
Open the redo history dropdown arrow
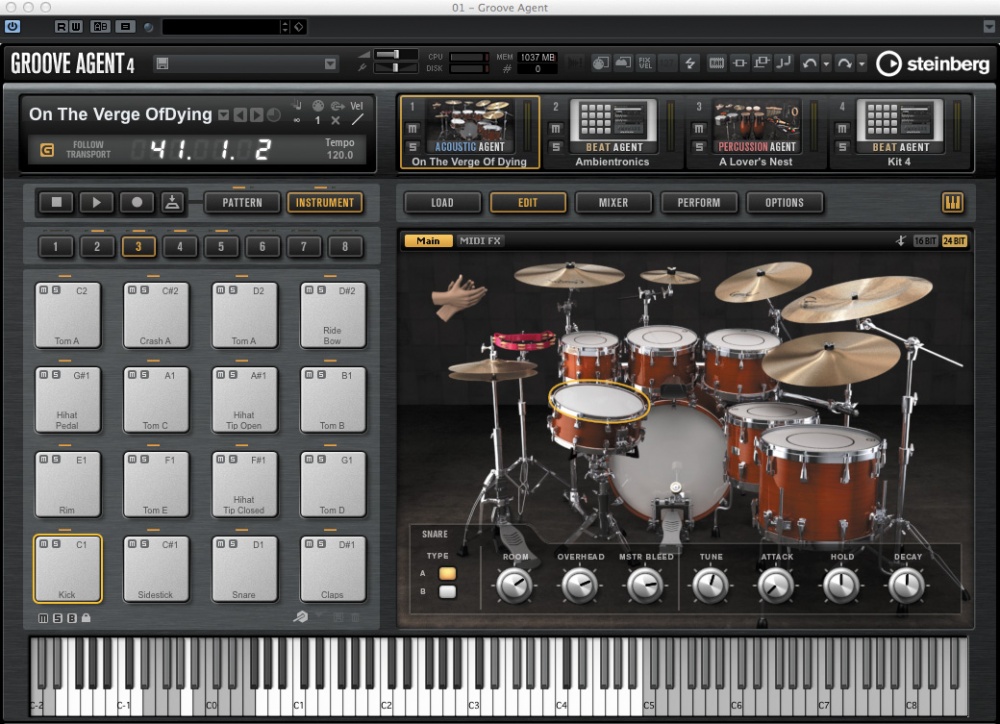point(862,63)
